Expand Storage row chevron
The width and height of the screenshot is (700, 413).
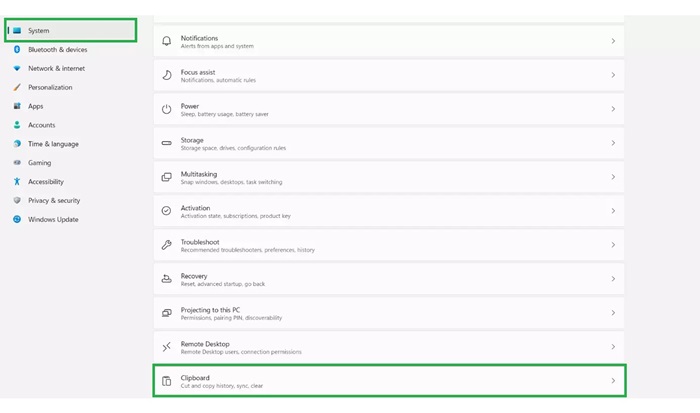click(613, 143)
